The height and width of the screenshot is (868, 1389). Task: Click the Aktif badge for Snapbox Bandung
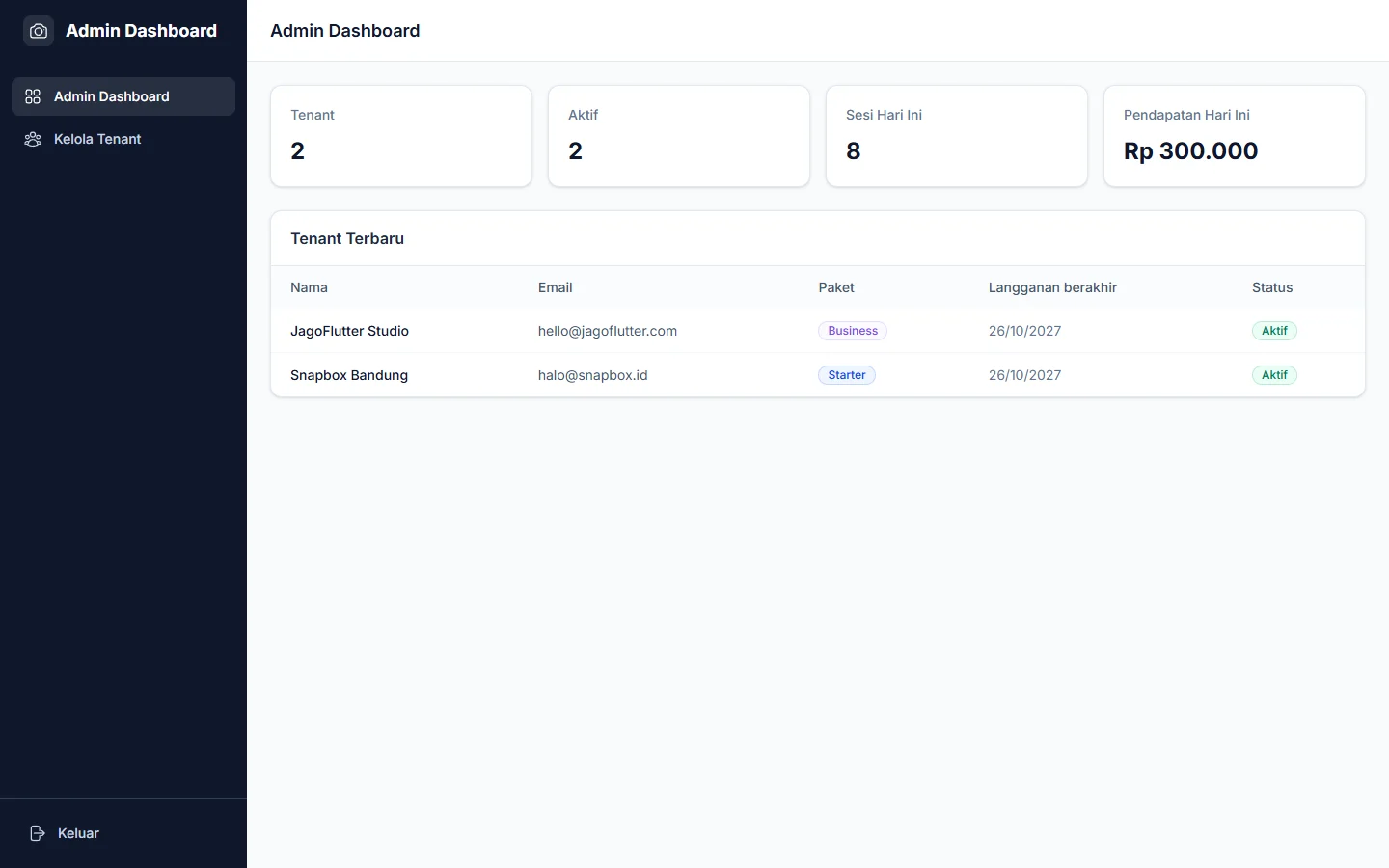click(x=1274, y=375)
